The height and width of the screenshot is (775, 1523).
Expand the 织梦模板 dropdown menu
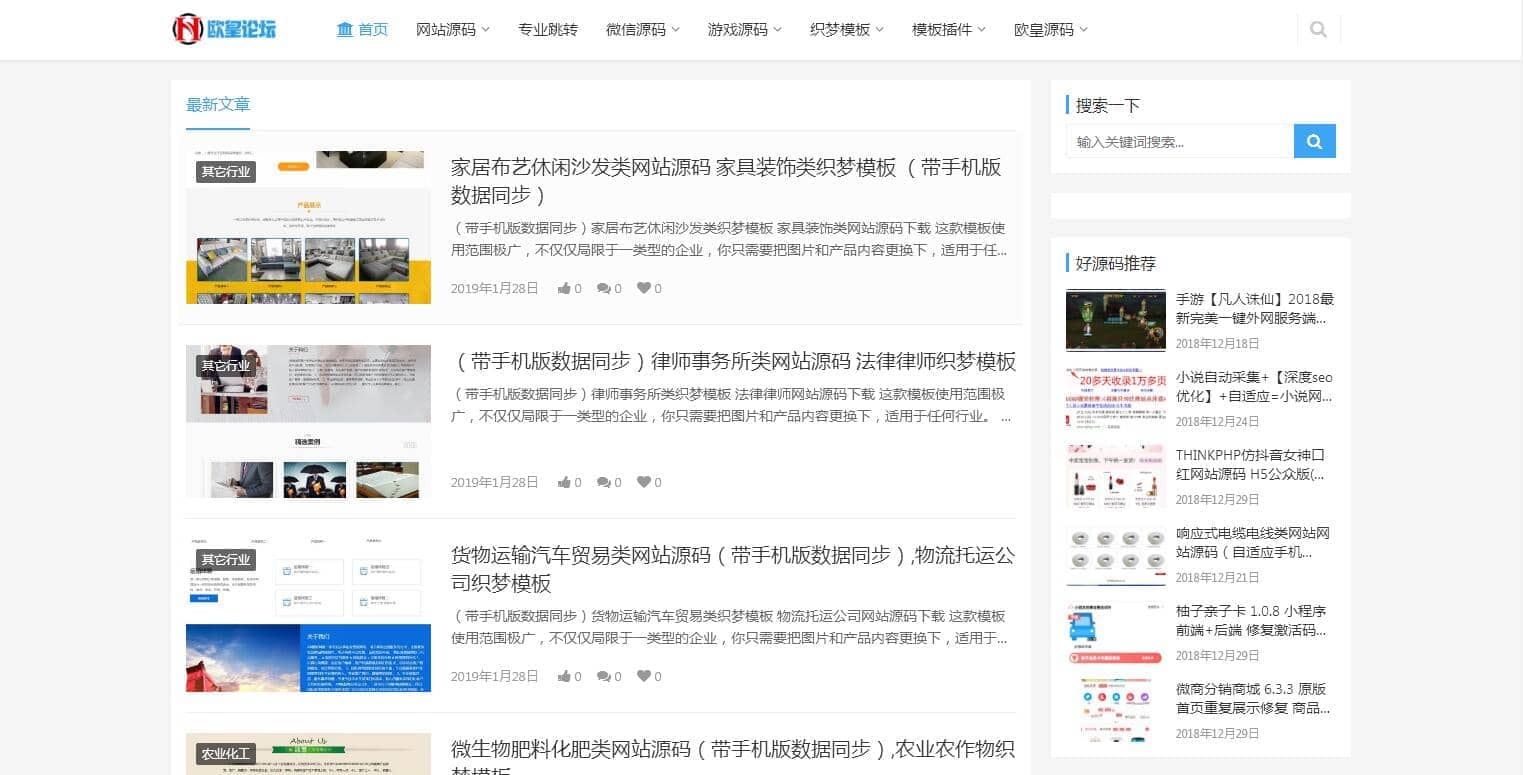click(x=847, y=30)
